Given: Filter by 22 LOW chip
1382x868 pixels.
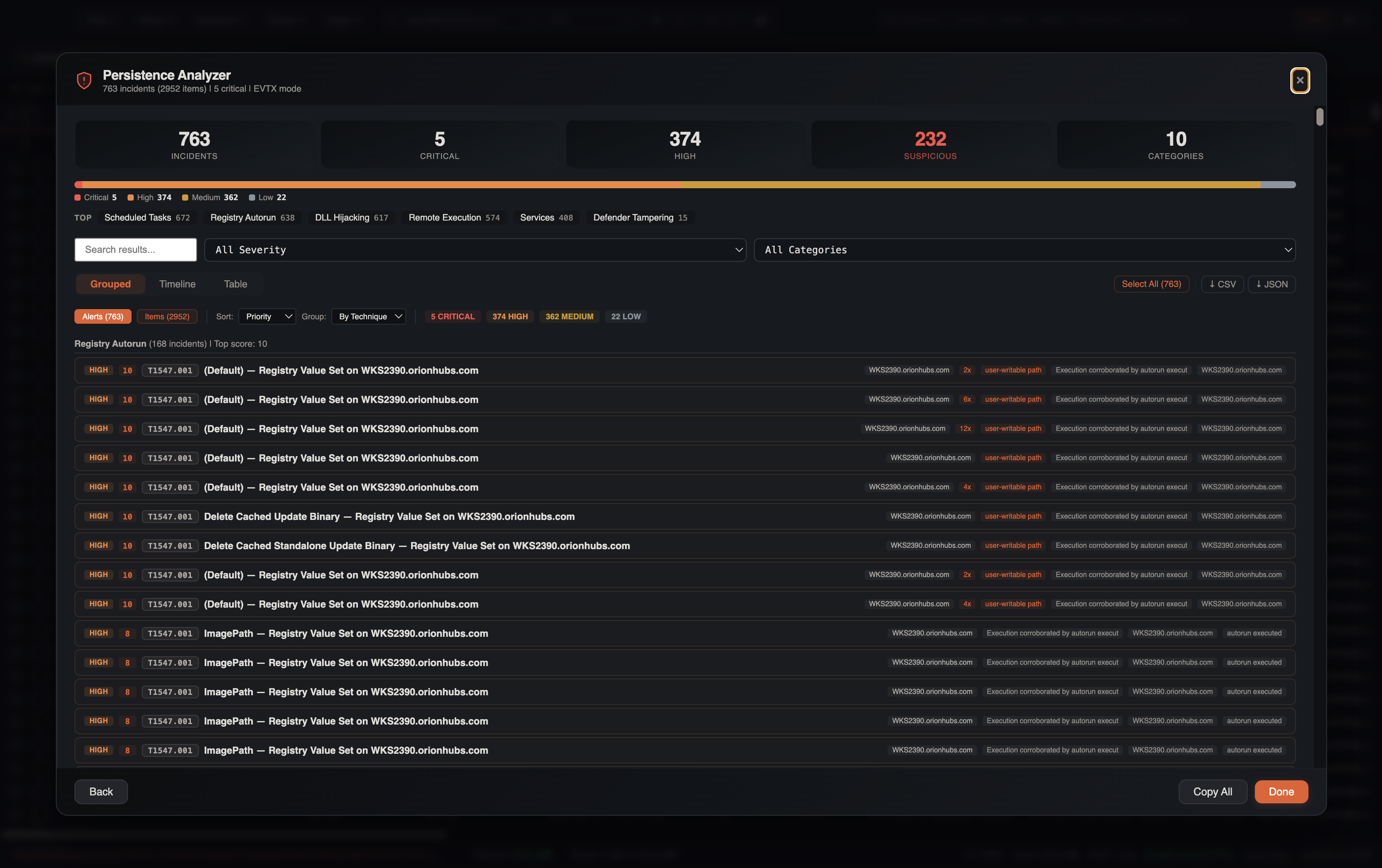Looking at the screenshot, I should (625, 316).
